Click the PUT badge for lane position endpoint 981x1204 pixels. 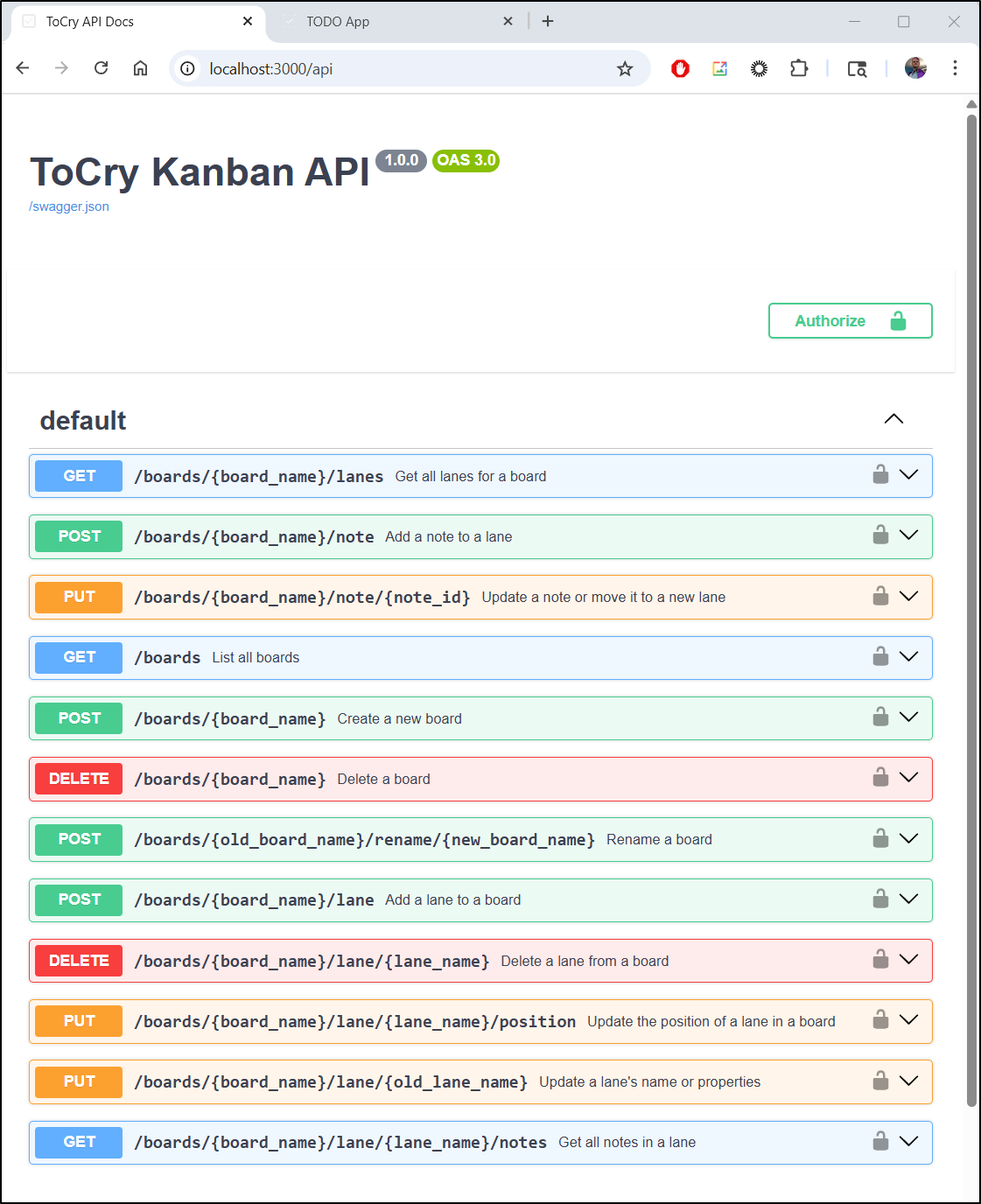pos(79,1021)
